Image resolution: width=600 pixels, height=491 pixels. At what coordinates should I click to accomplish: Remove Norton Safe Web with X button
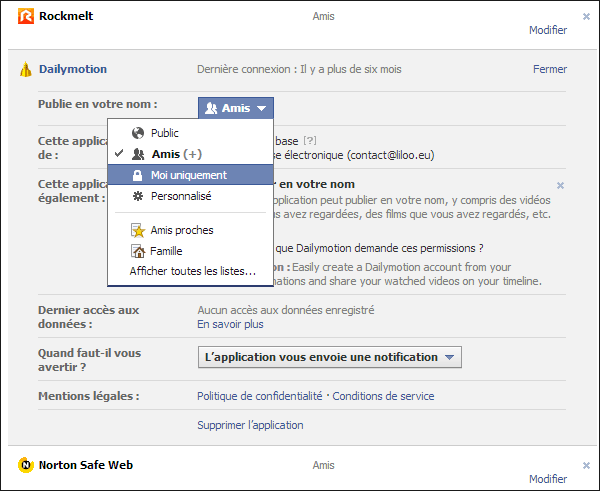click(586, 465)
